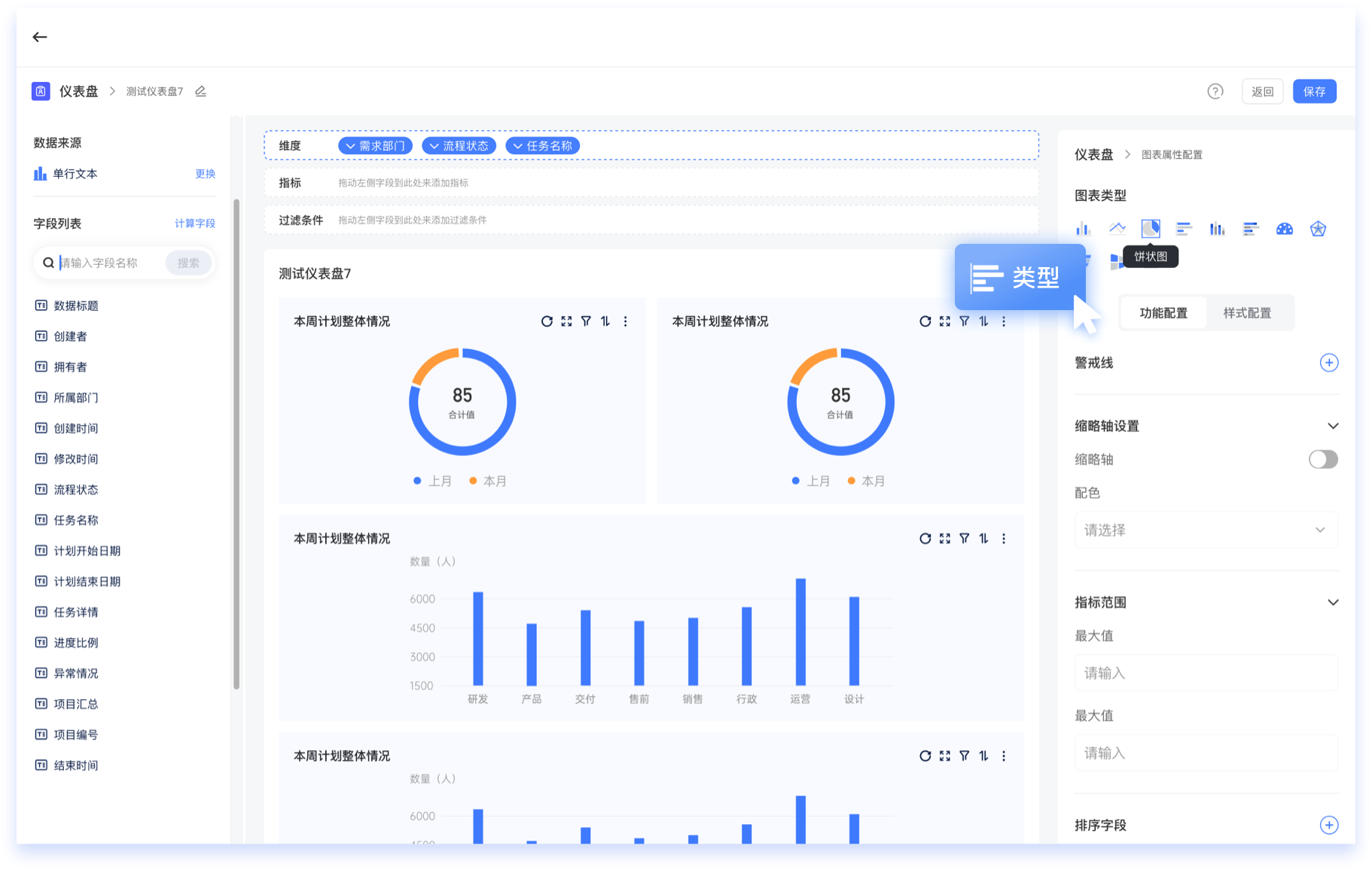
Task: Click the 更换 data source link
Action: point(205,174)
